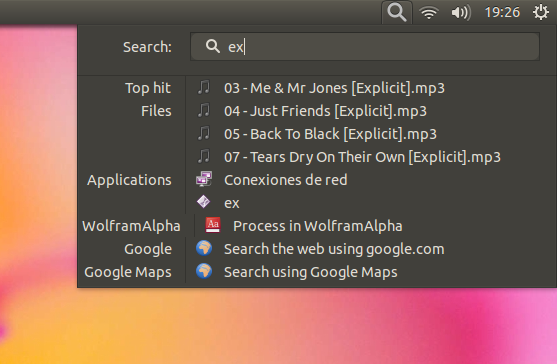Click music note icon for Tears Dry On

point(204,157)
